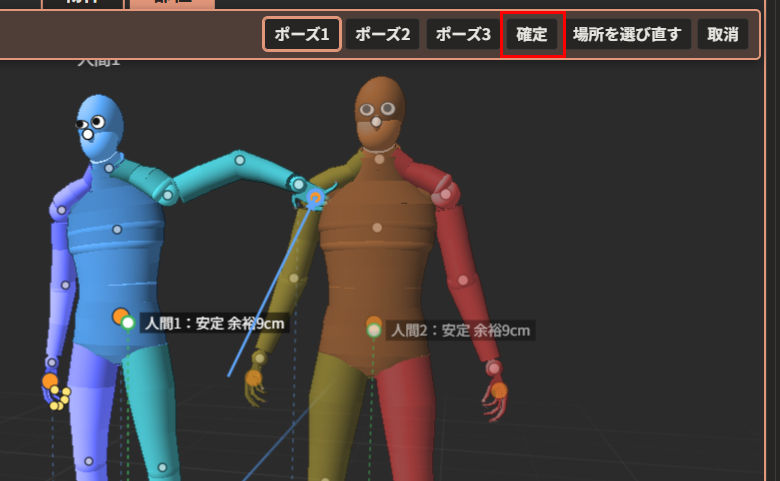Select red arm wrist joint point
The width and height of the screenshot is (780, 481).
pyautogui.click(x=493, y=368)
